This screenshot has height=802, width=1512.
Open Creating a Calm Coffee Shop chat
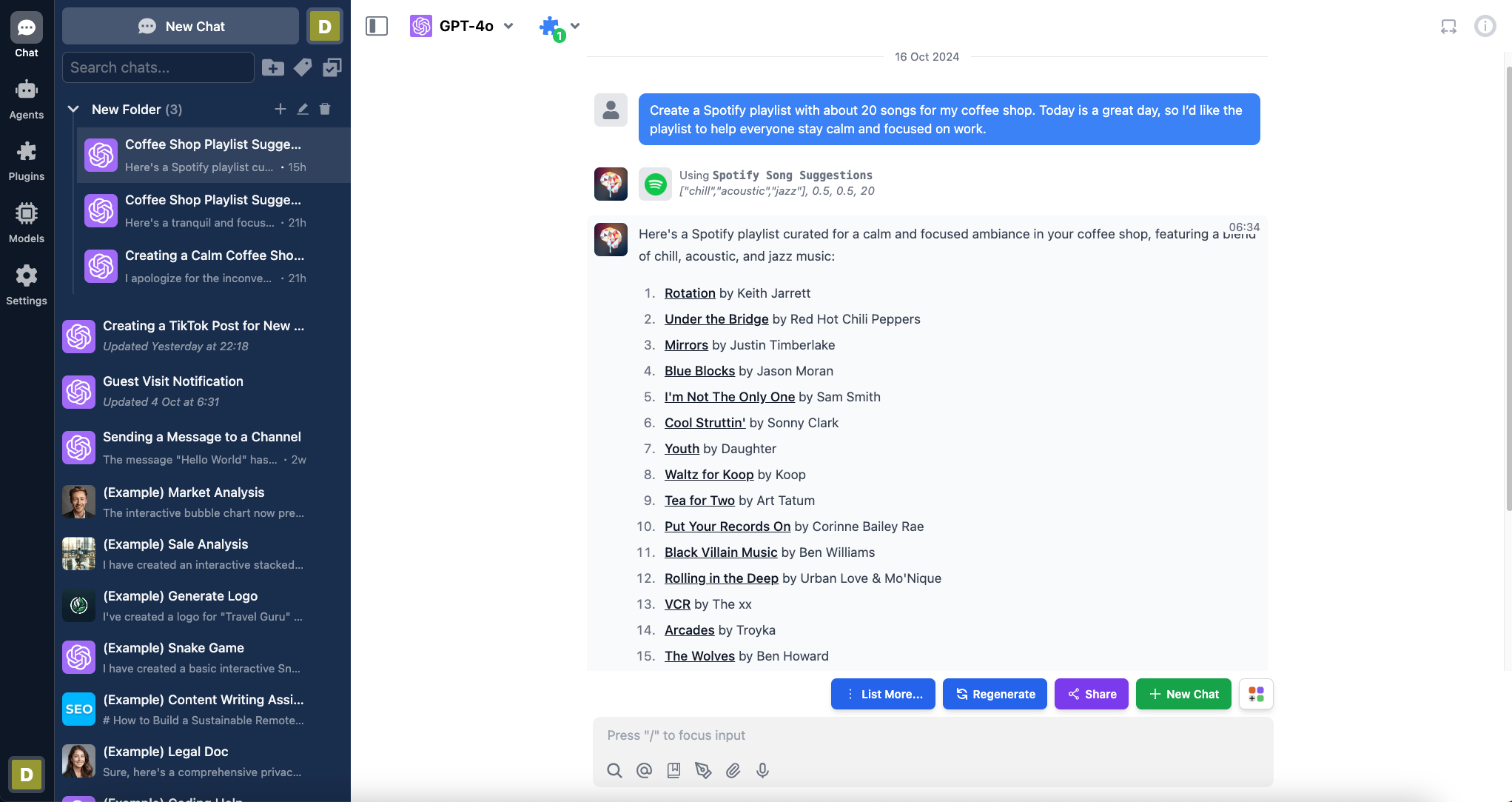(213, 267)
